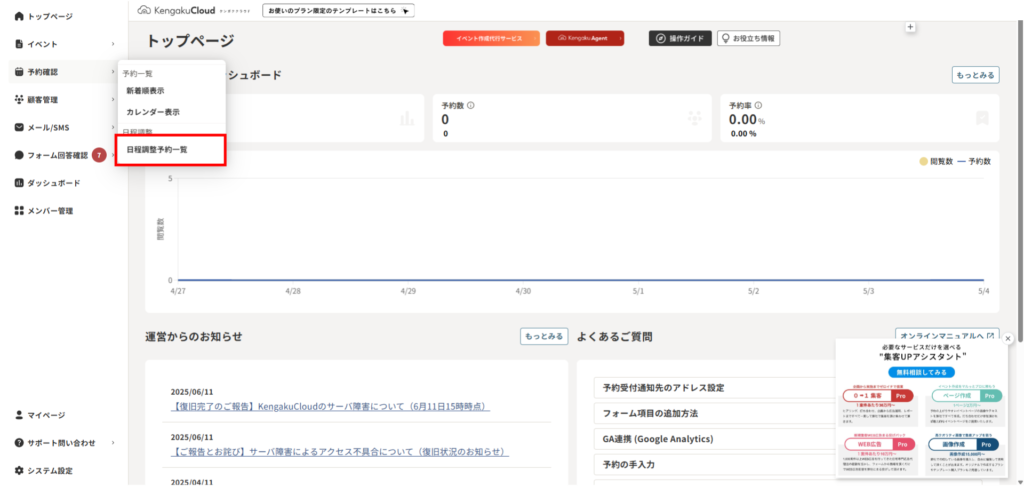Click the bar chart icon by ダッシュボード
1024x486 pixels.
point(19,183)
